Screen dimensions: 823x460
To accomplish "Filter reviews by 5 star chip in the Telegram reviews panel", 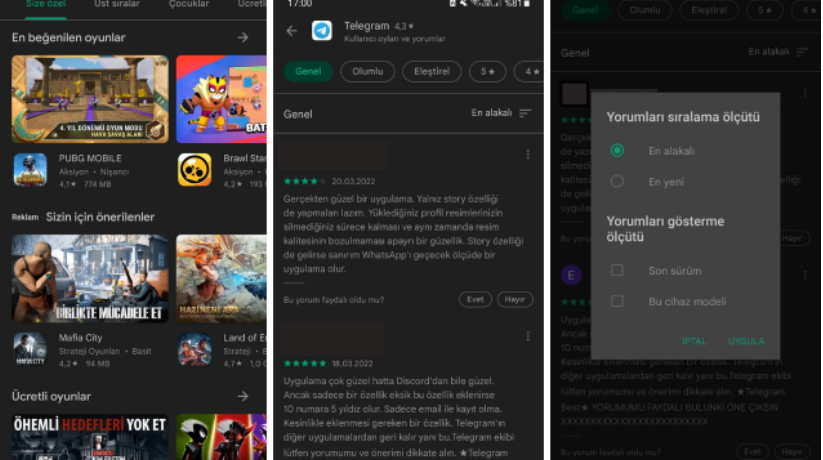I will click(488, 71).
